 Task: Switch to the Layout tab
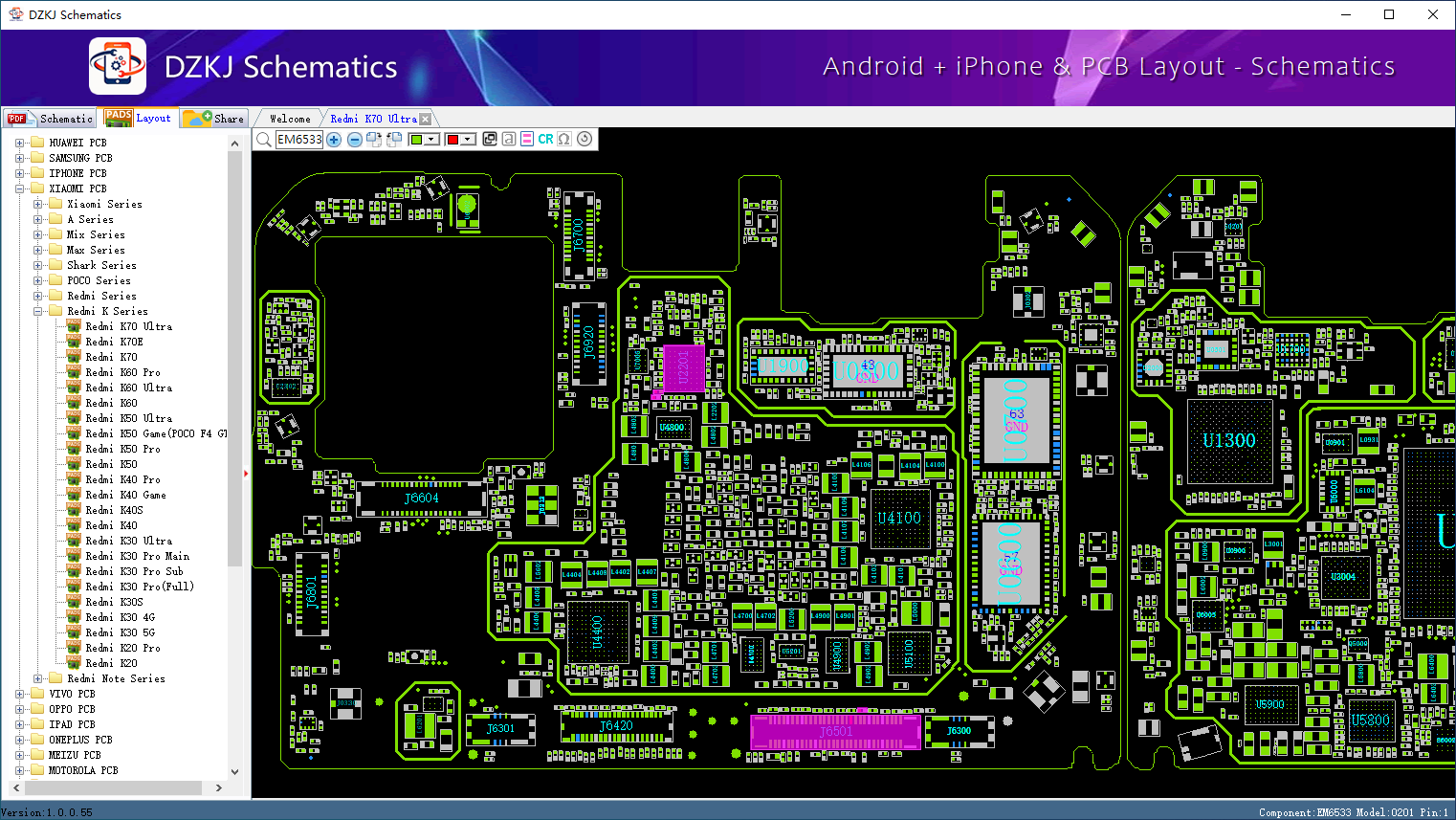pos(139,118)
